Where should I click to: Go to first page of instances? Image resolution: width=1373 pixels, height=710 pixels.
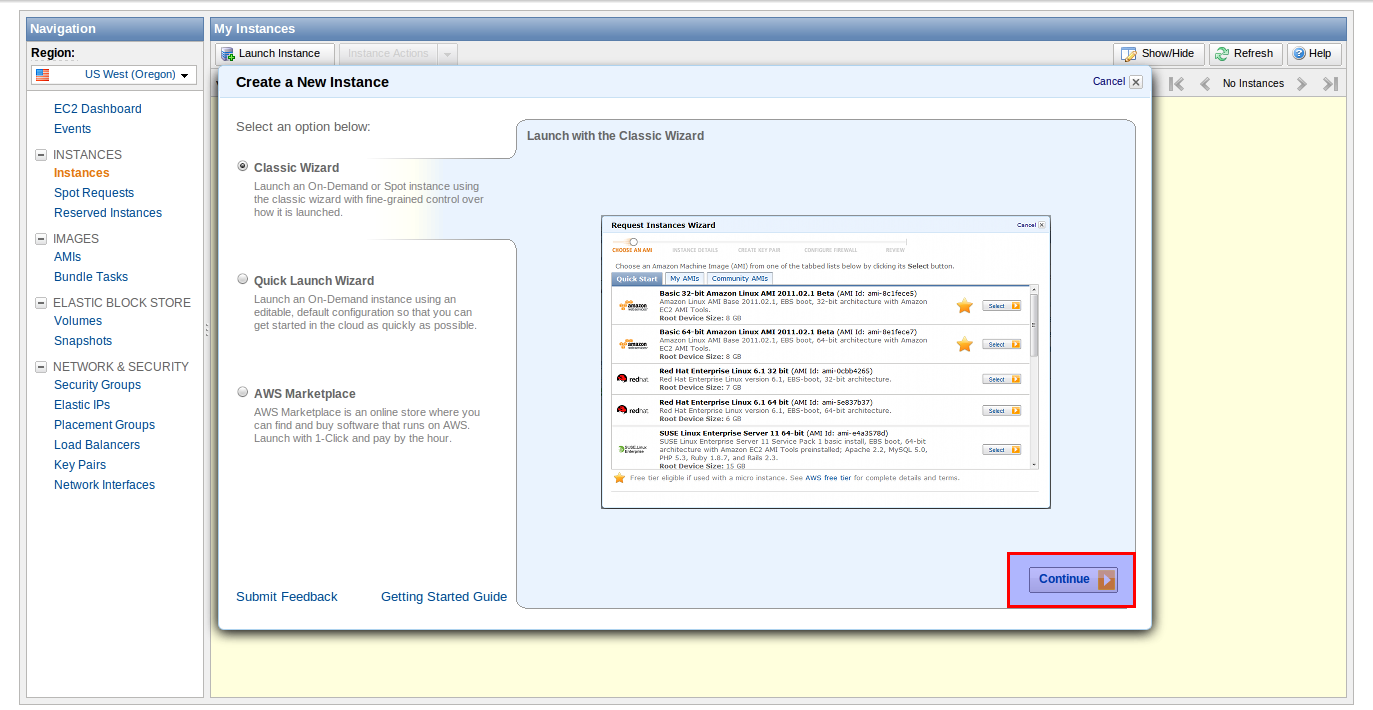coord(1177,84)
